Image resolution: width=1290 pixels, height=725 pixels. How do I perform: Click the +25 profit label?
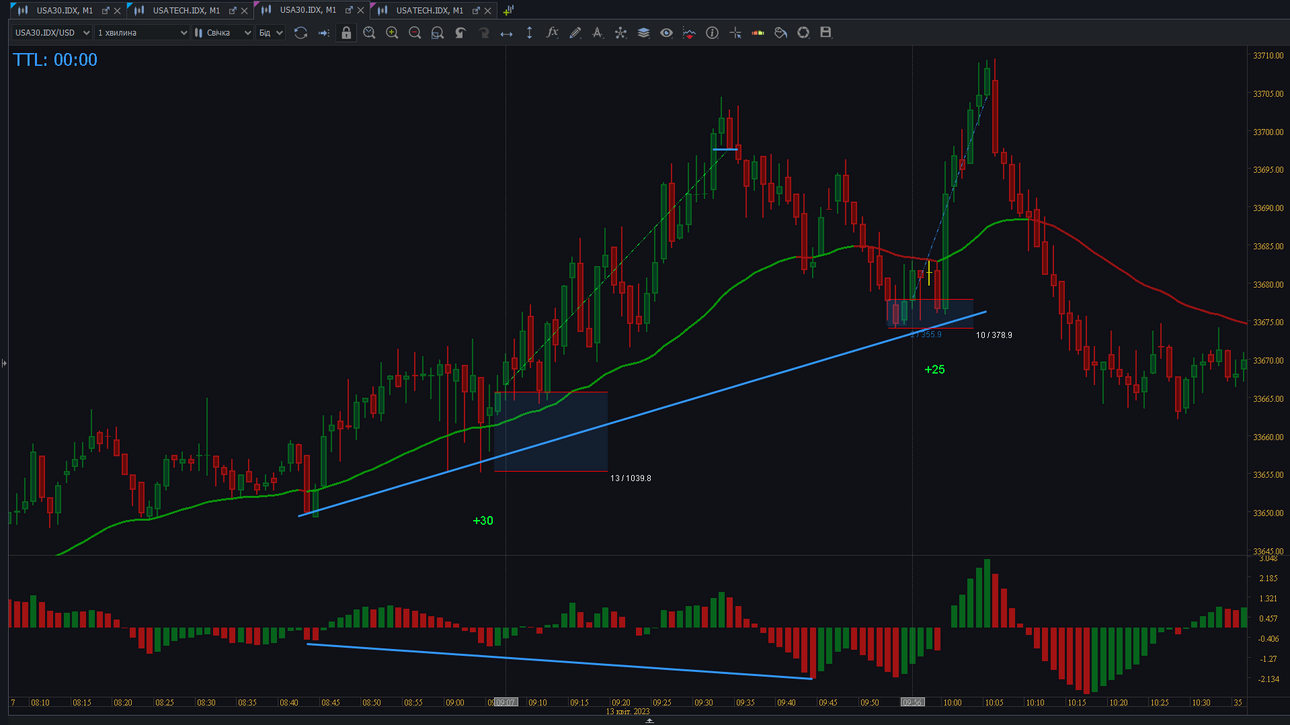(x=934, y=370)
